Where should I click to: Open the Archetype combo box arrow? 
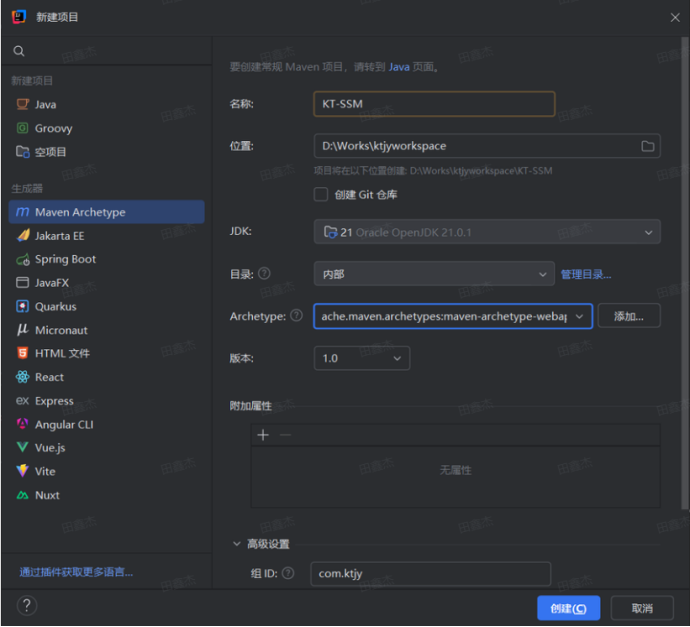[579, 316]
